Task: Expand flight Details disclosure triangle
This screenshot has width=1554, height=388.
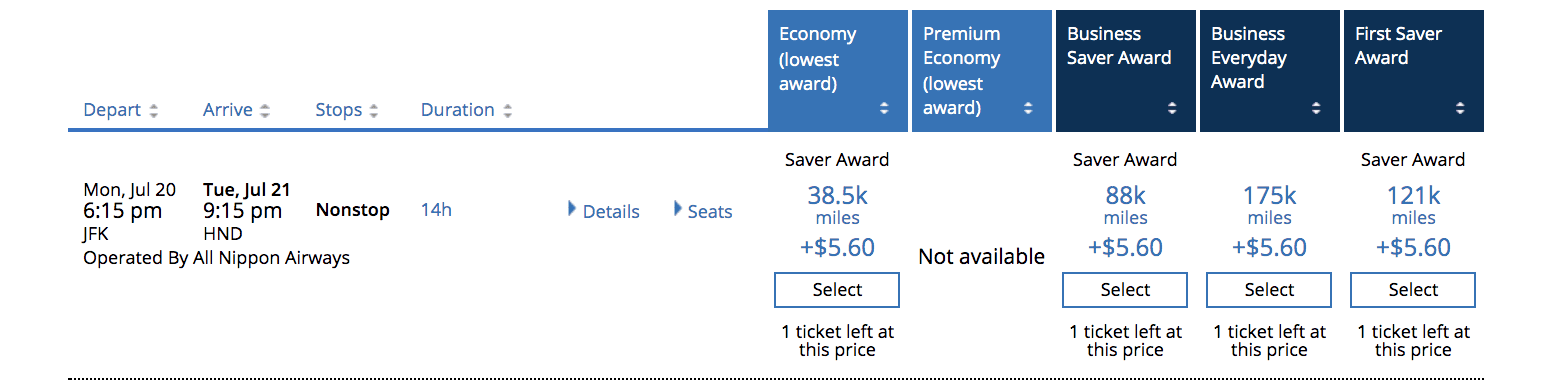Action: [573, 209]
